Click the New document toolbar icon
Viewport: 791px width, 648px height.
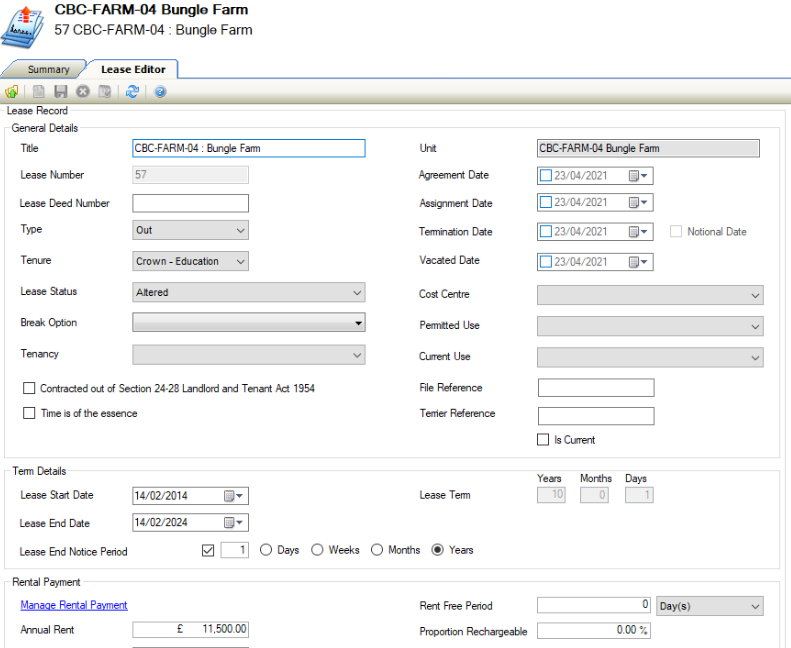click(x=39, y=92)
